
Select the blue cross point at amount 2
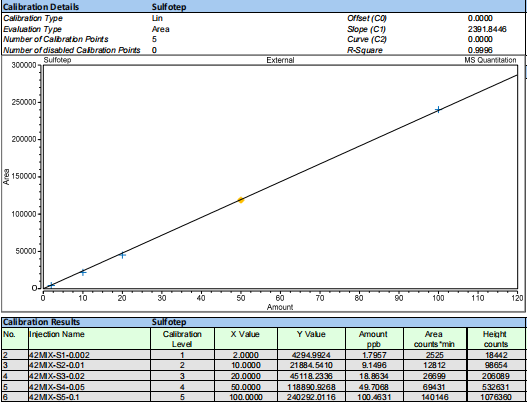point(51,285)
